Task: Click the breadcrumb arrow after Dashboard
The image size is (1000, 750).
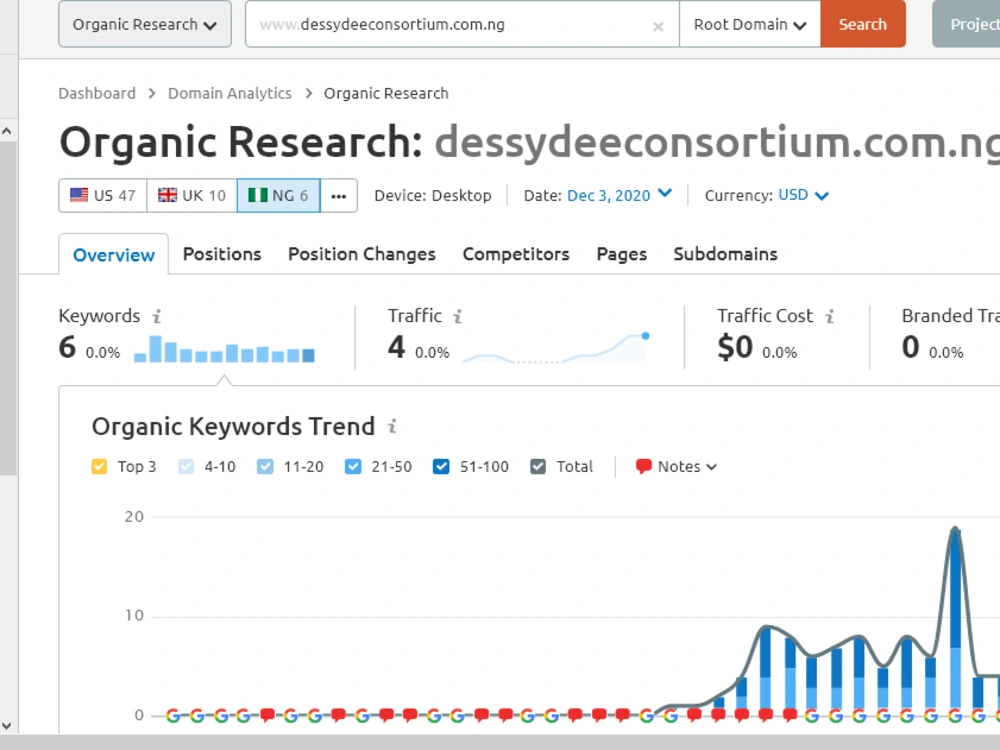Action: (152, 93)
